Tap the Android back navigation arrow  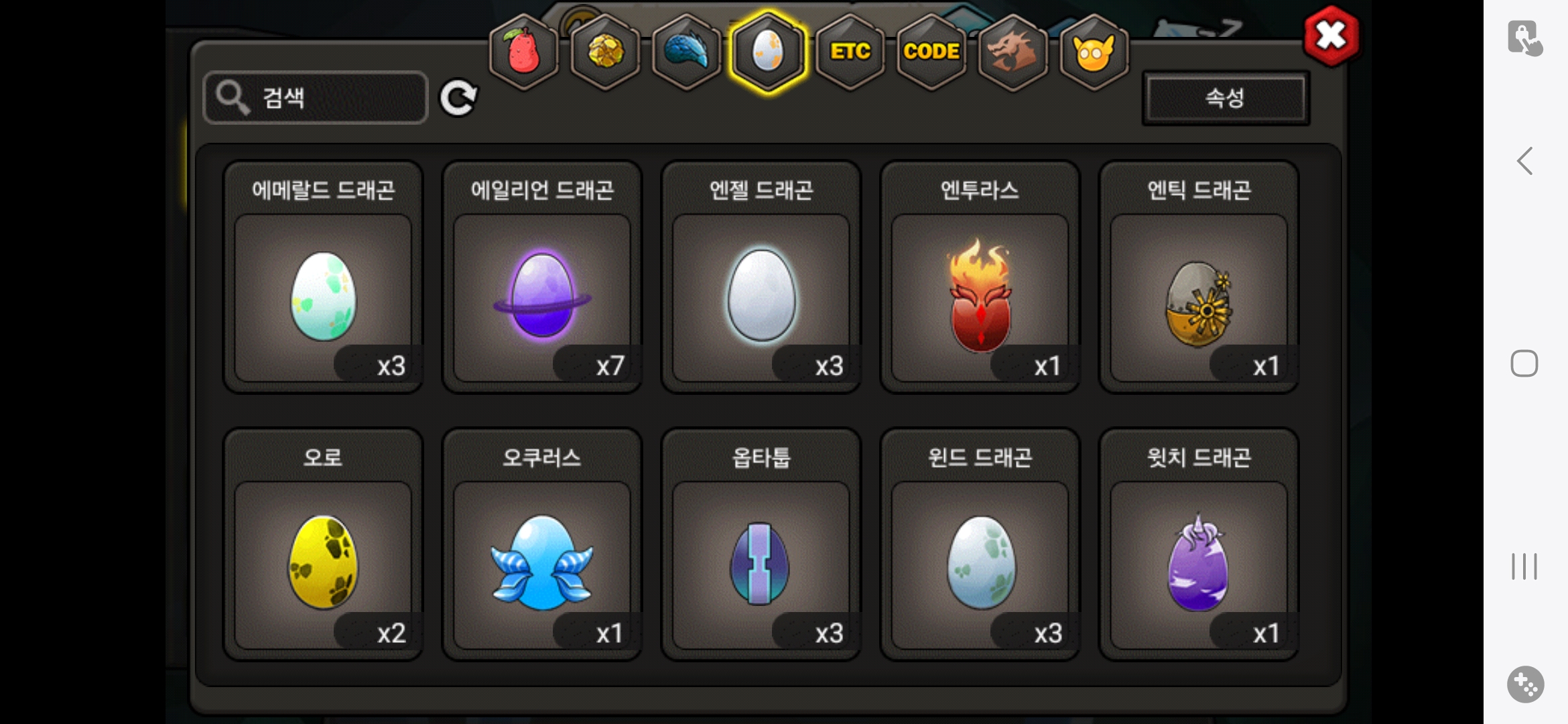(x=1524, y=161)
